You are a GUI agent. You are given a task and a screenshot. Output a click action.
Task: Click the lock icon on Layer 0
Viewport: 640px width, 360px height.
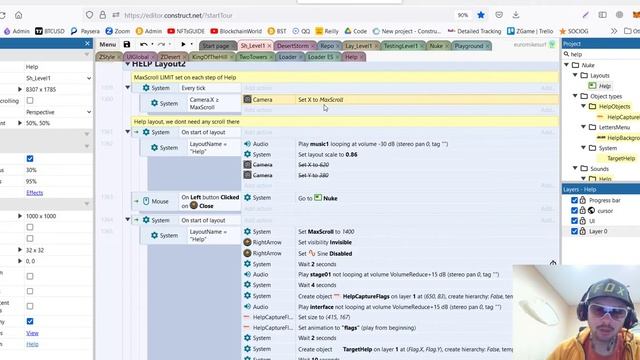tap(583, 231)
